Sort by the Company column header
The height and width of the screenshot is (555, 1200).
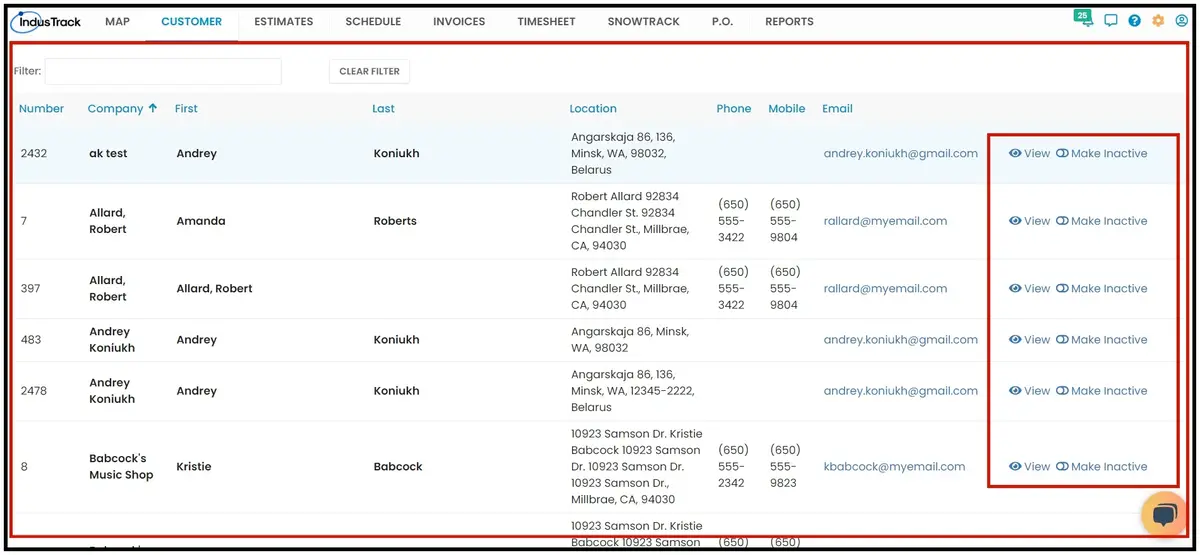(115, 109)
